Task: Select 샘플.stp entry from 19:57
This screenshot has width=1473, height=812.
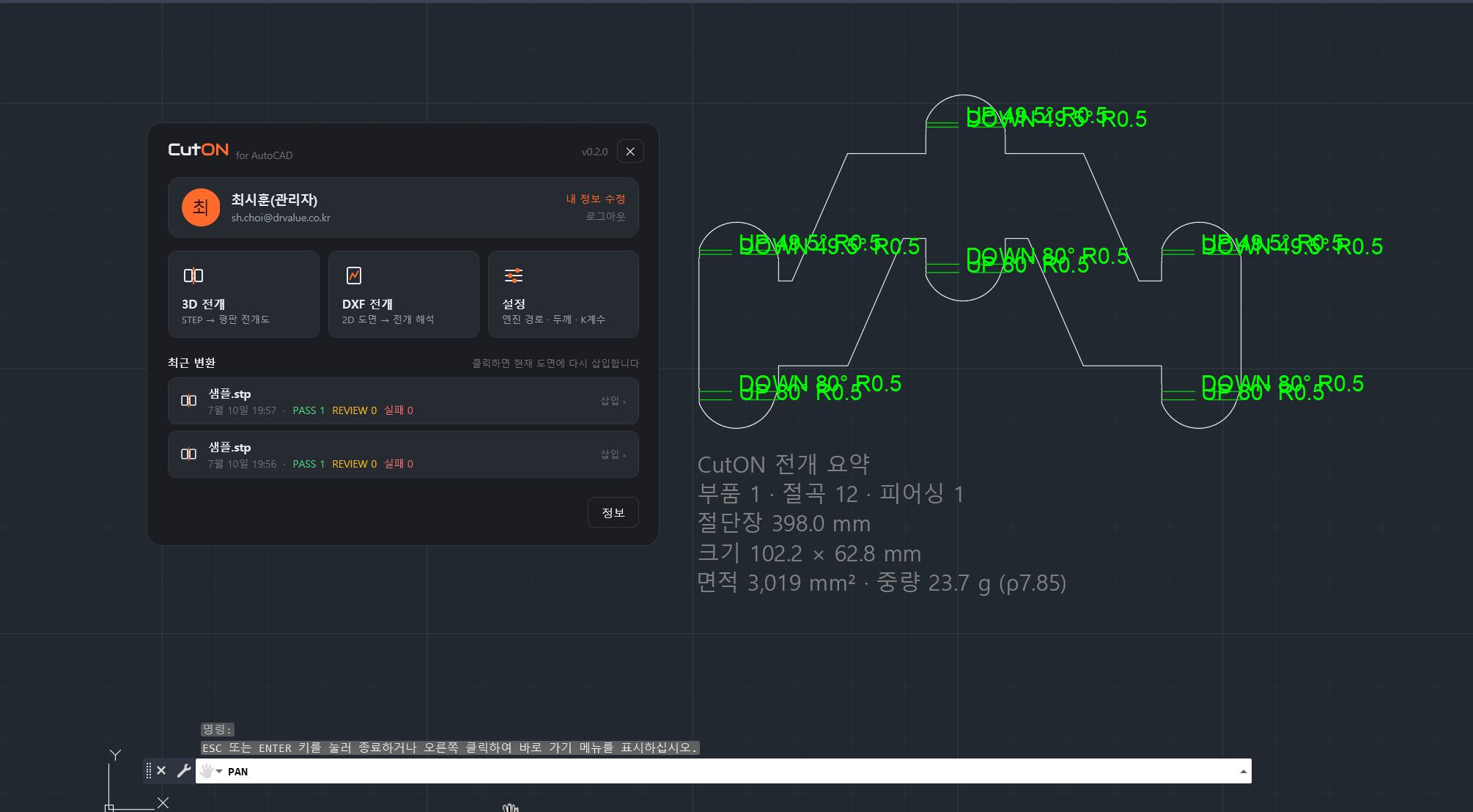Action: (x=403, y=401)
